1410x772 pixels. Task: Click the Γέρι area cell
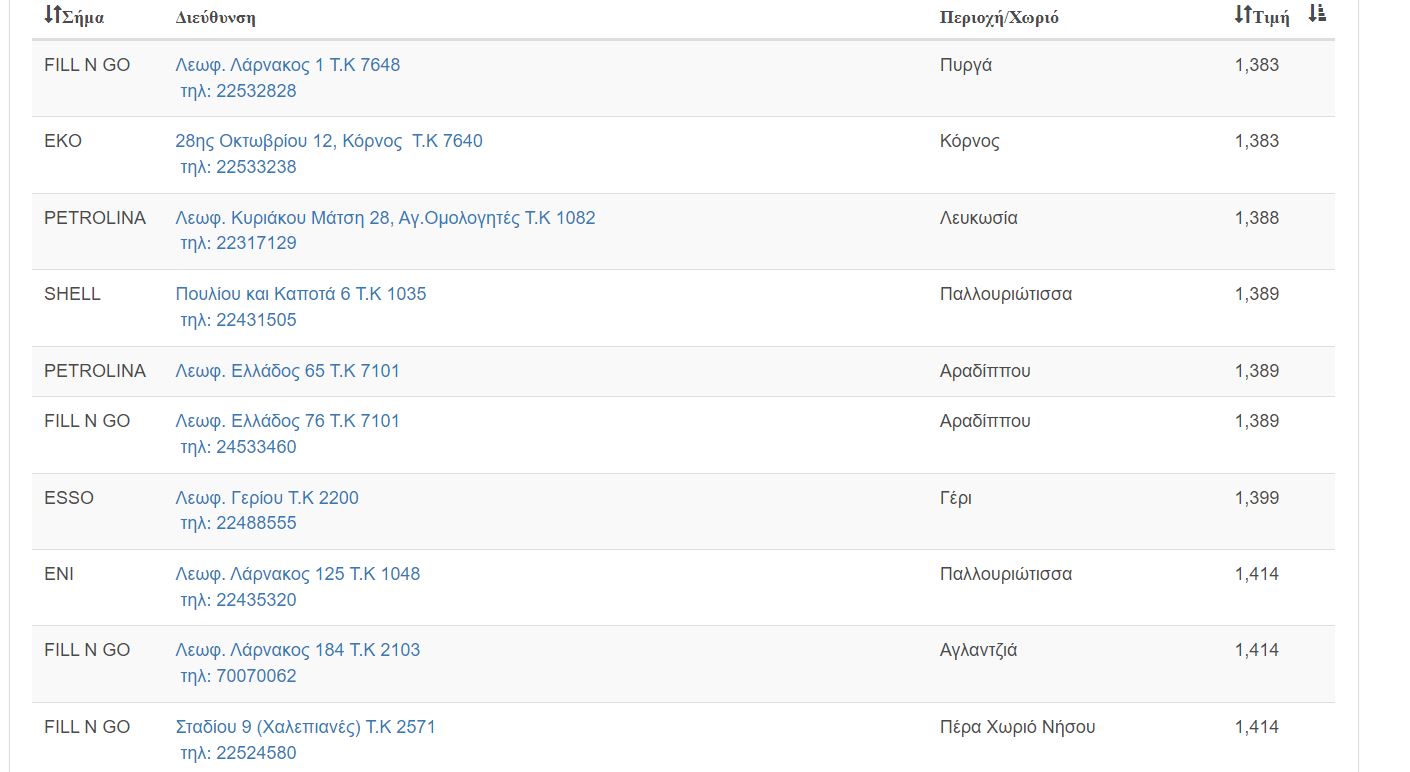(956, 498)
